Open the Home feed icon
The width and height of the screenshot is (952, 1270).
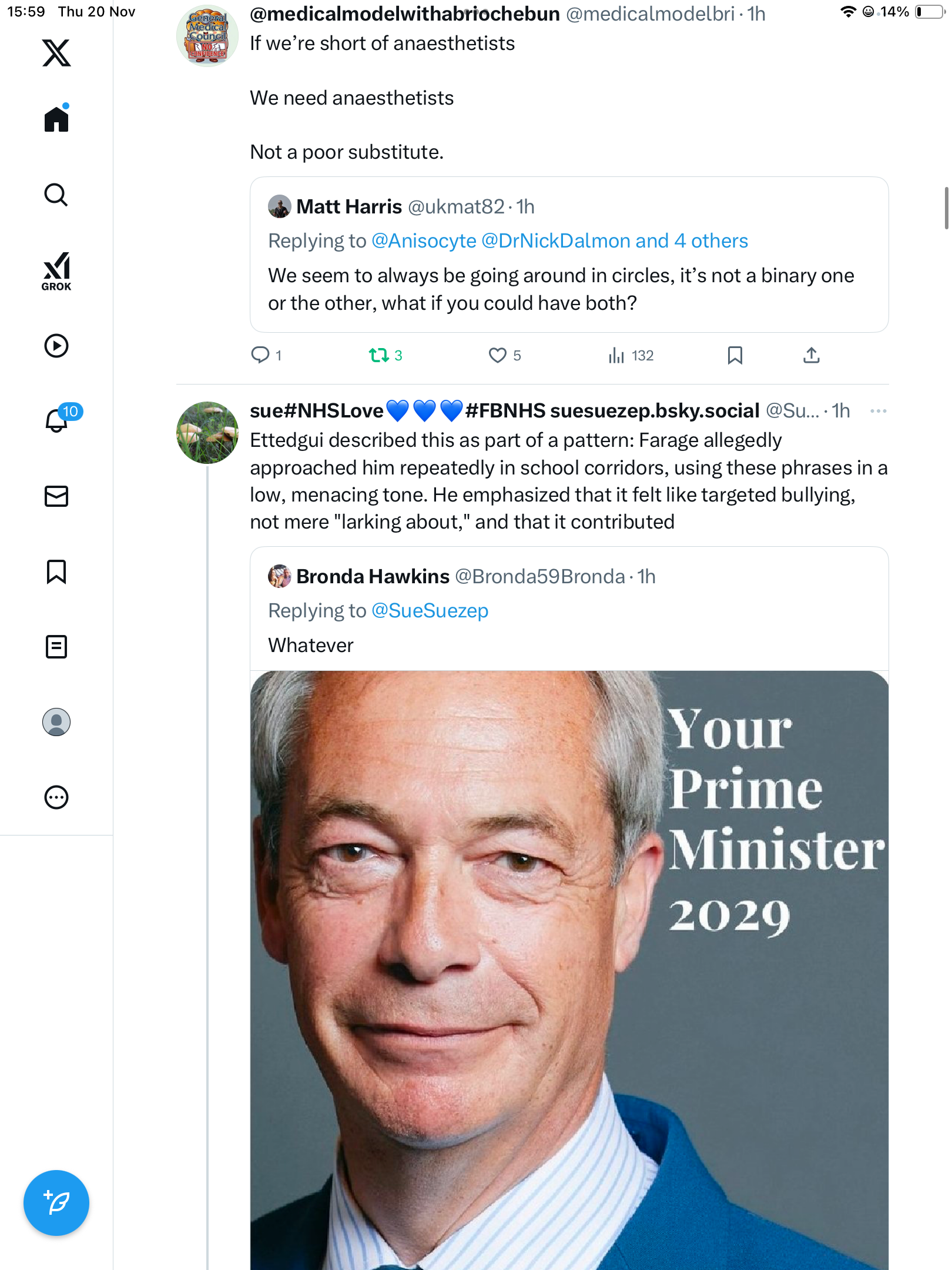point(56,119)
